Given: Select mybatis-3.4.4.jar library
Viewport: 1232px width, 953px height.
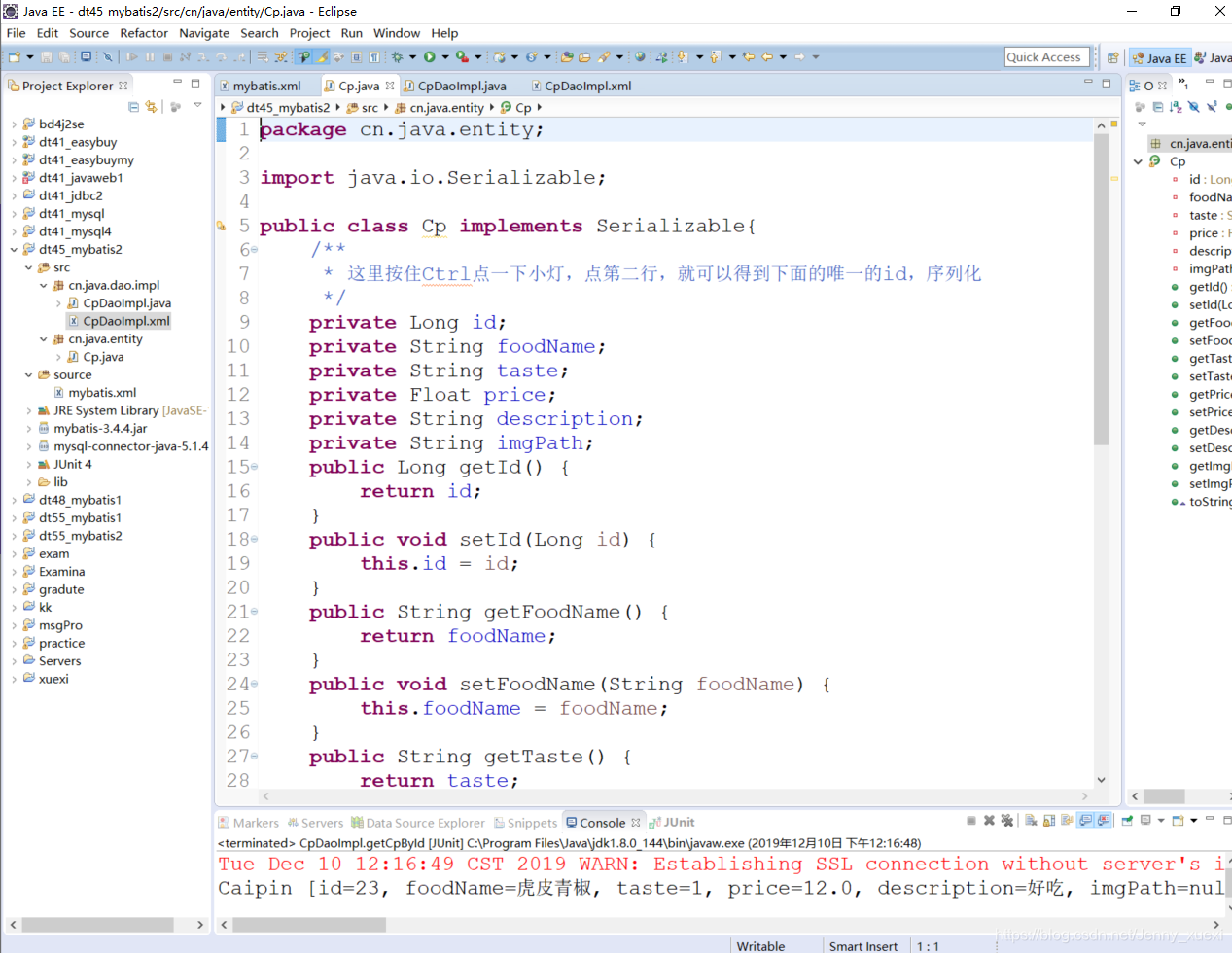Looking at the screenshot, I should (100, 428).
